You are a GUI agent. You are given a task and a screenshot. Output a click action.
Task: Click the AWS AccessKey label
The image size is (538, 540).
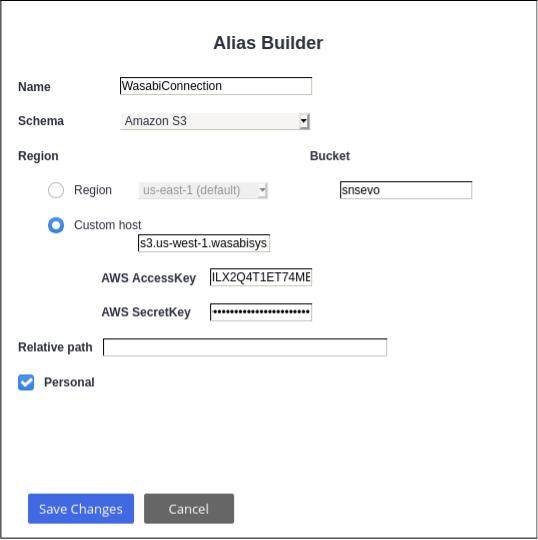[x=148, y=278]
